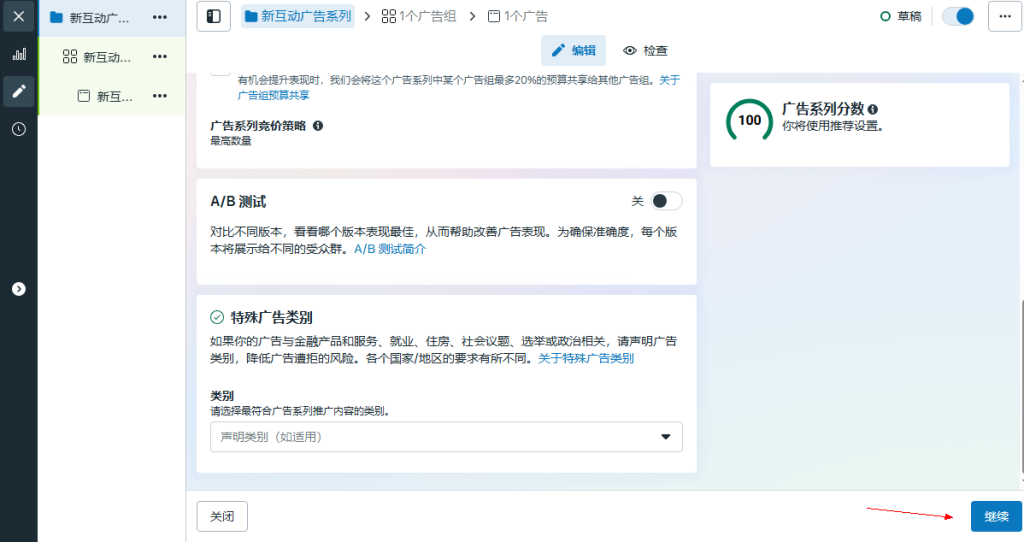Screen dimensions: 1024x542
Task: Expand the left navigation with the arrow button
Action: (x=18, y=289)
